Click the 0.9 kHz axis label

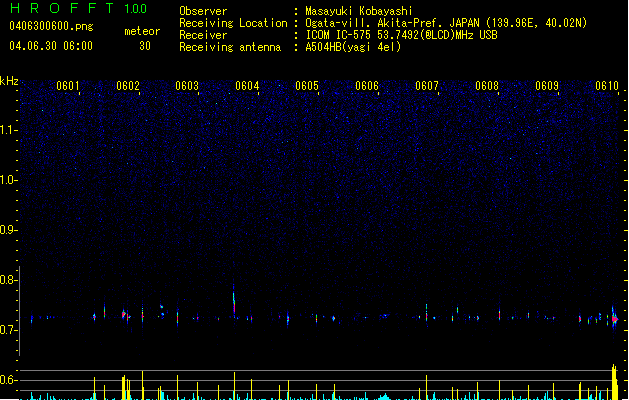(9, 230)
